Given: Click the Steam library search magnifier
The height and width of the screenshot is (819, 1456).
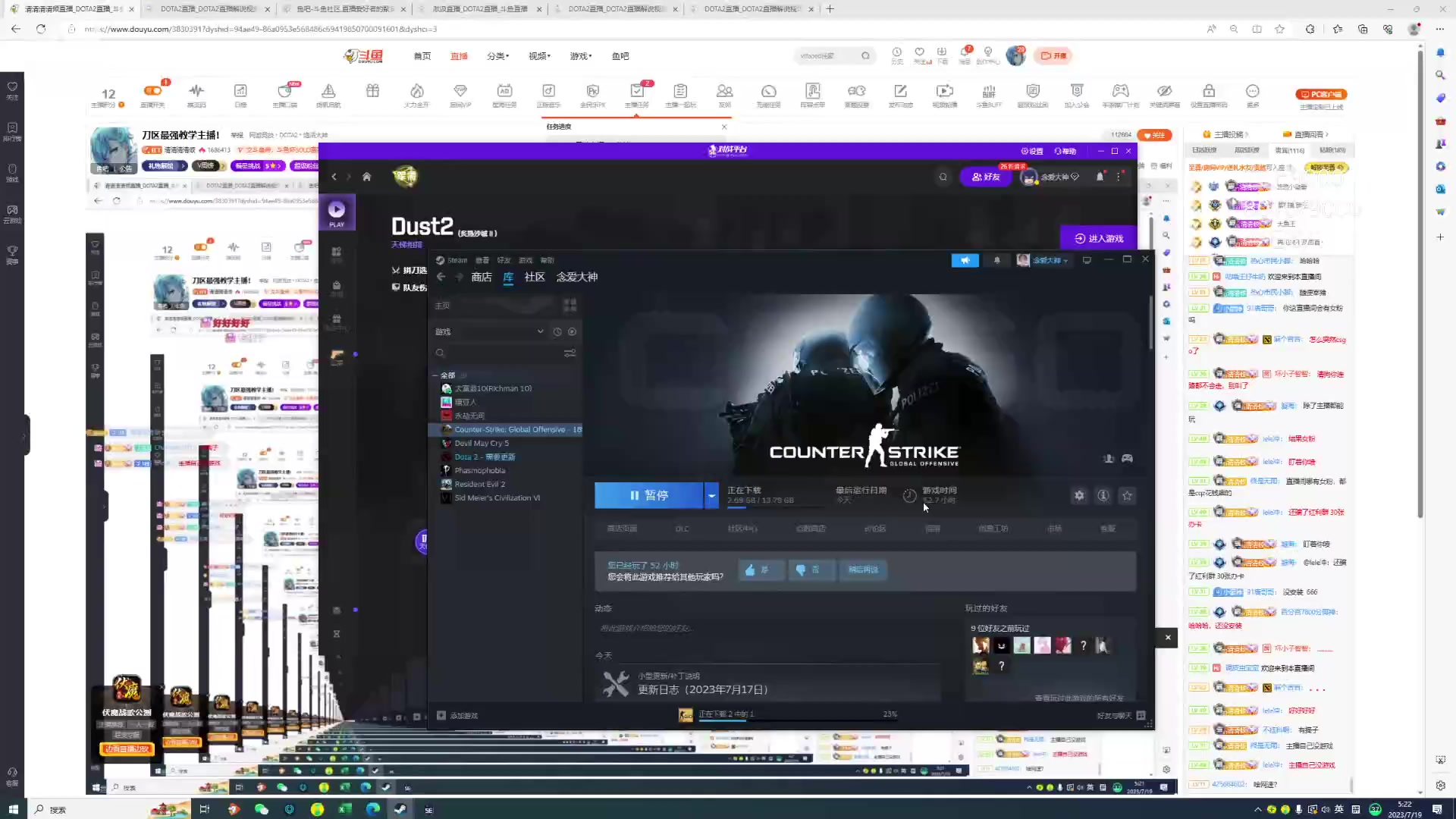Looking at the screenshot, I should [x=440, y=353].
